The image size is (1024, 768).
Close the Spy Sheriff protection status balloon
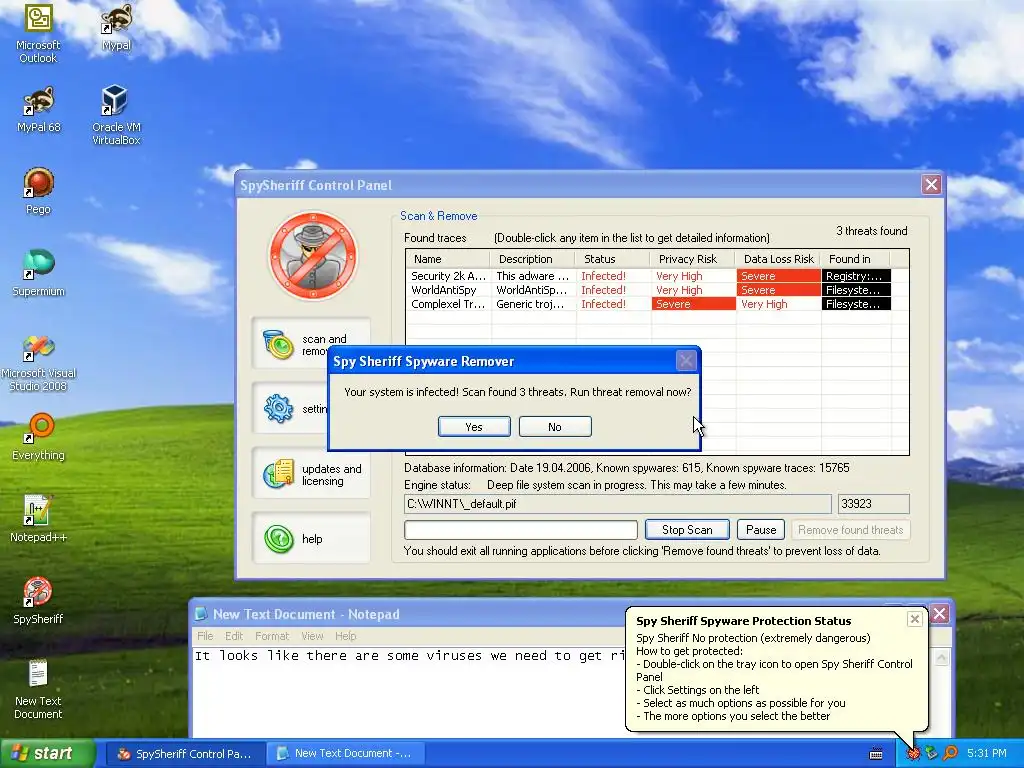[915, 618]
